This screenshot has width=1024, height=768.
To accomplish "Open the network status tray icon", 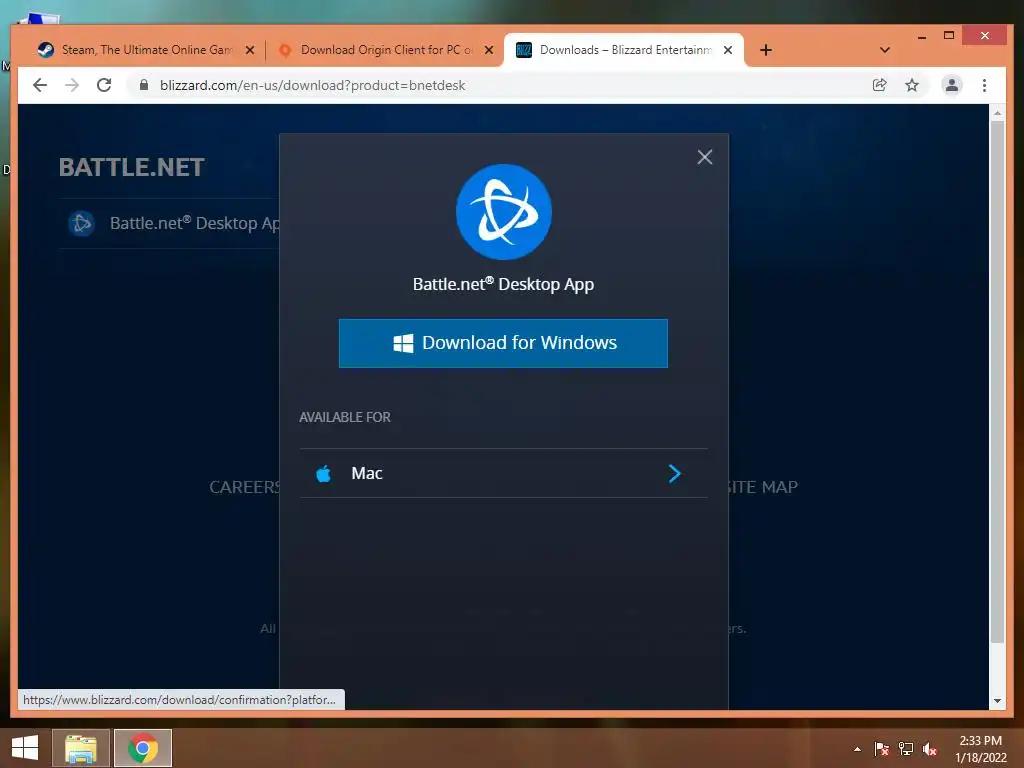I will 906,749.
